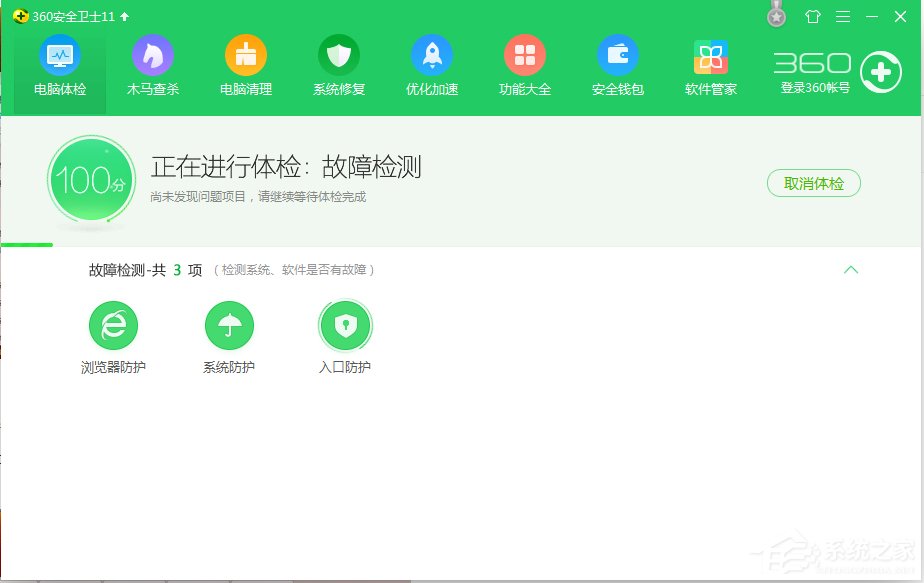Switch to the 电脑体检 tab
The height and width of the screenshot is (583, 924).
(57, 65)
